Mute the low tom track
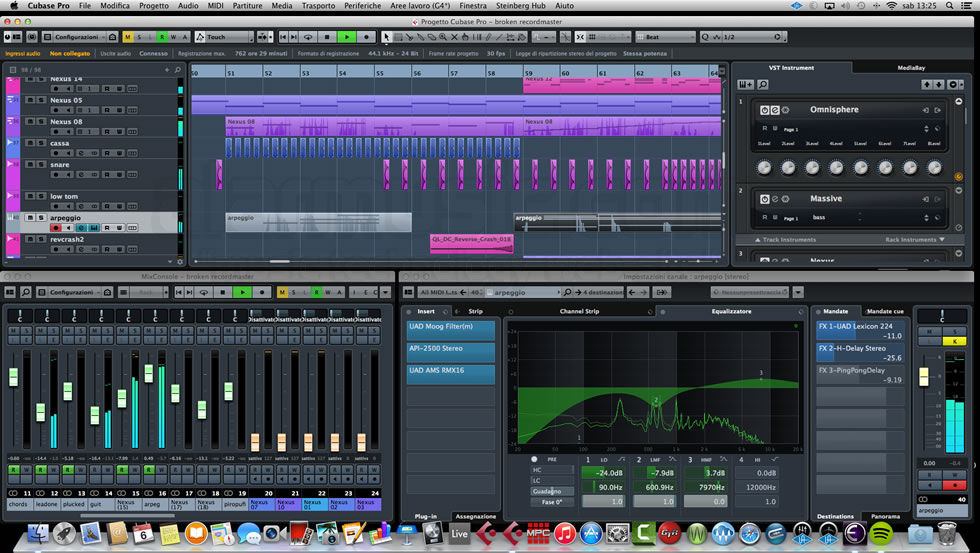The height and width of the screenshot is (553, 980). tap(31, 196)
